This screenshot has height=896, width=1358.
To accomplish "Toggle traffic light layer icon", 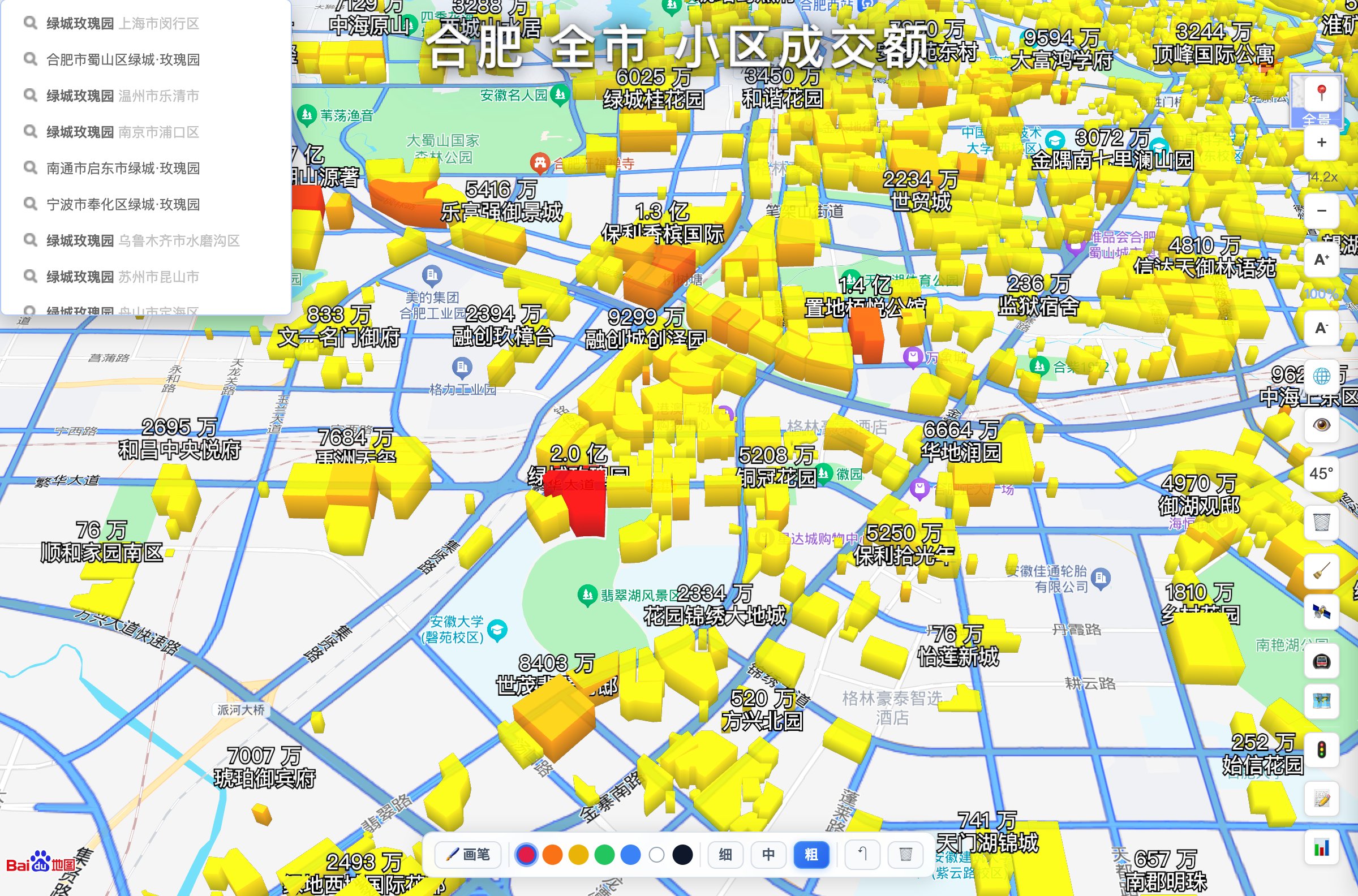I will (1321, 749).
